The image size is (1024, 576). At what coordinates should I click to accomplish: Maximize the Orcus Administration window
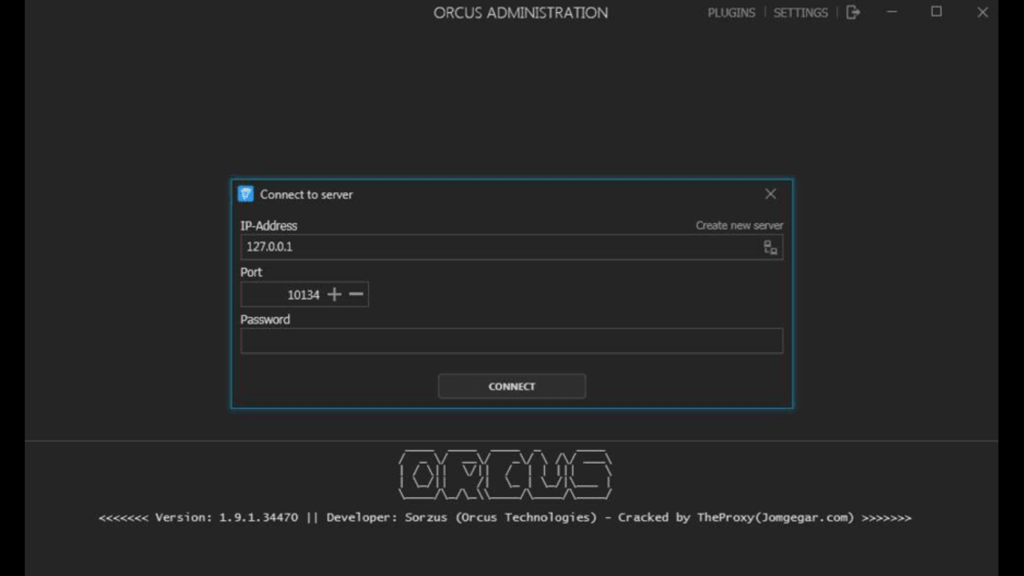936,12
